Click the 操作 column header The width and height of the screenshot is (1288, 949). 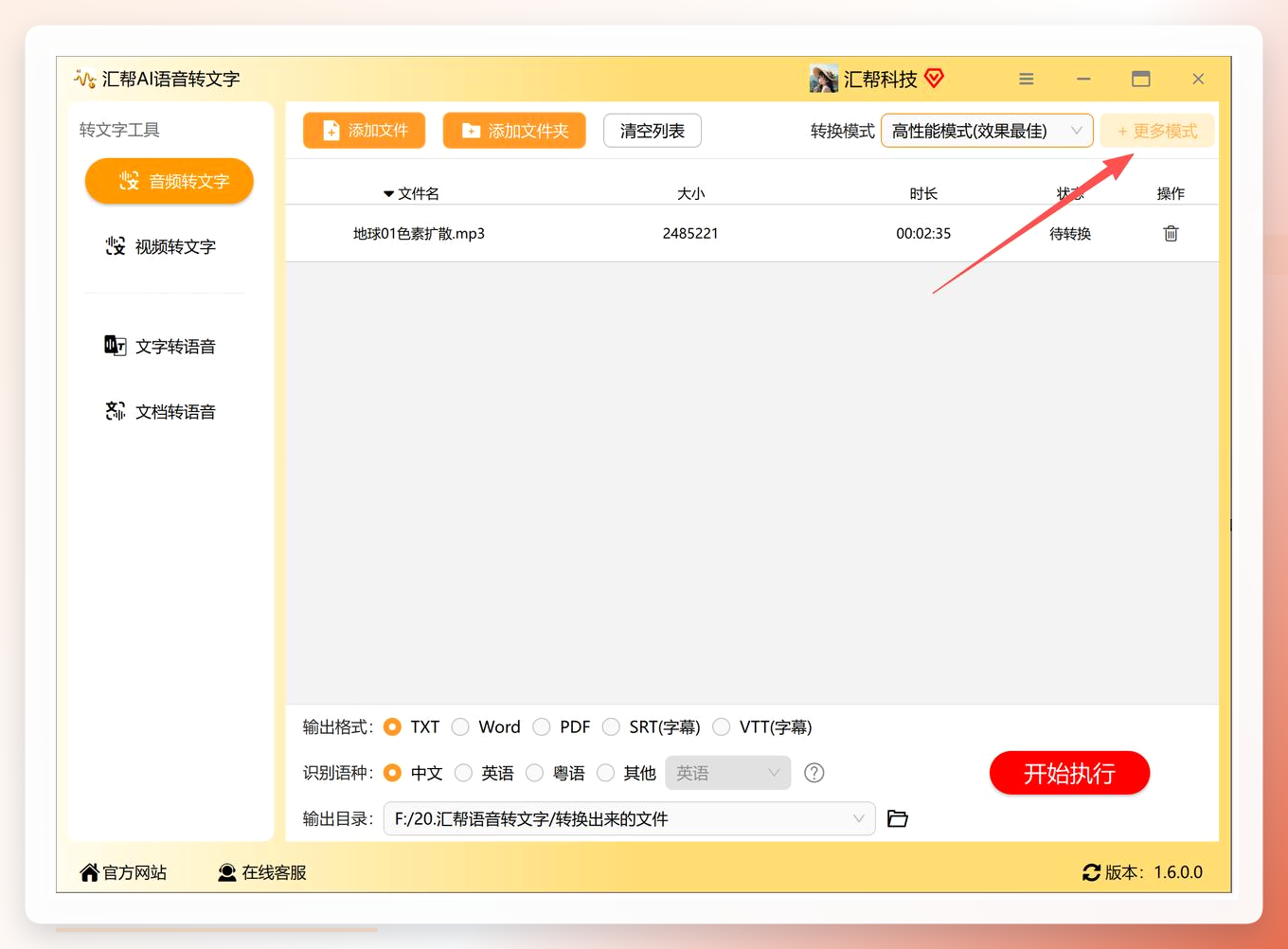(x=1171, y=193)
